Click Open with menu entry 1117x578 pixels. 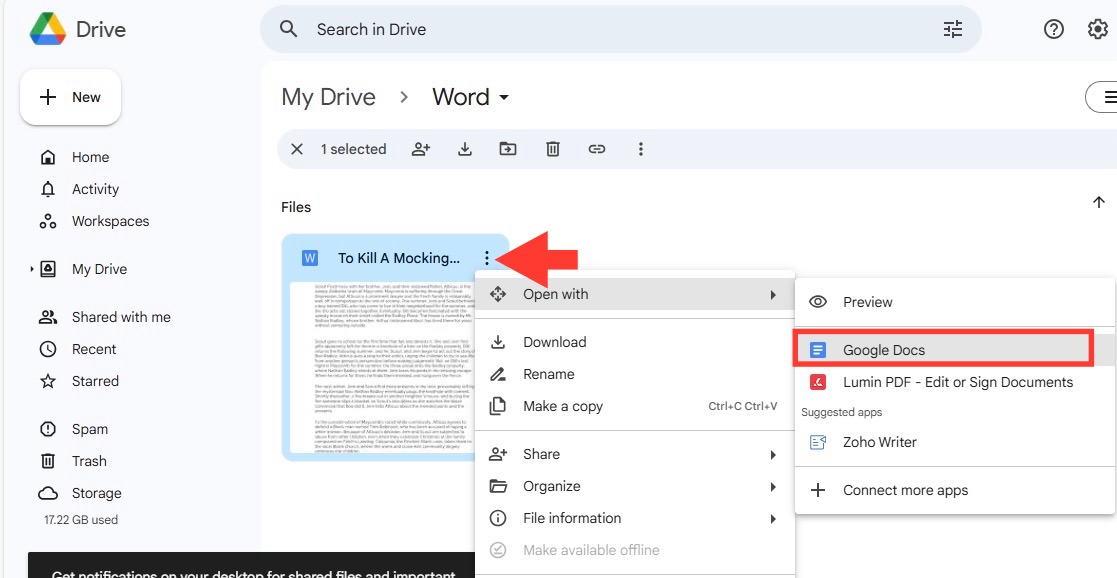tap(635, 294)
